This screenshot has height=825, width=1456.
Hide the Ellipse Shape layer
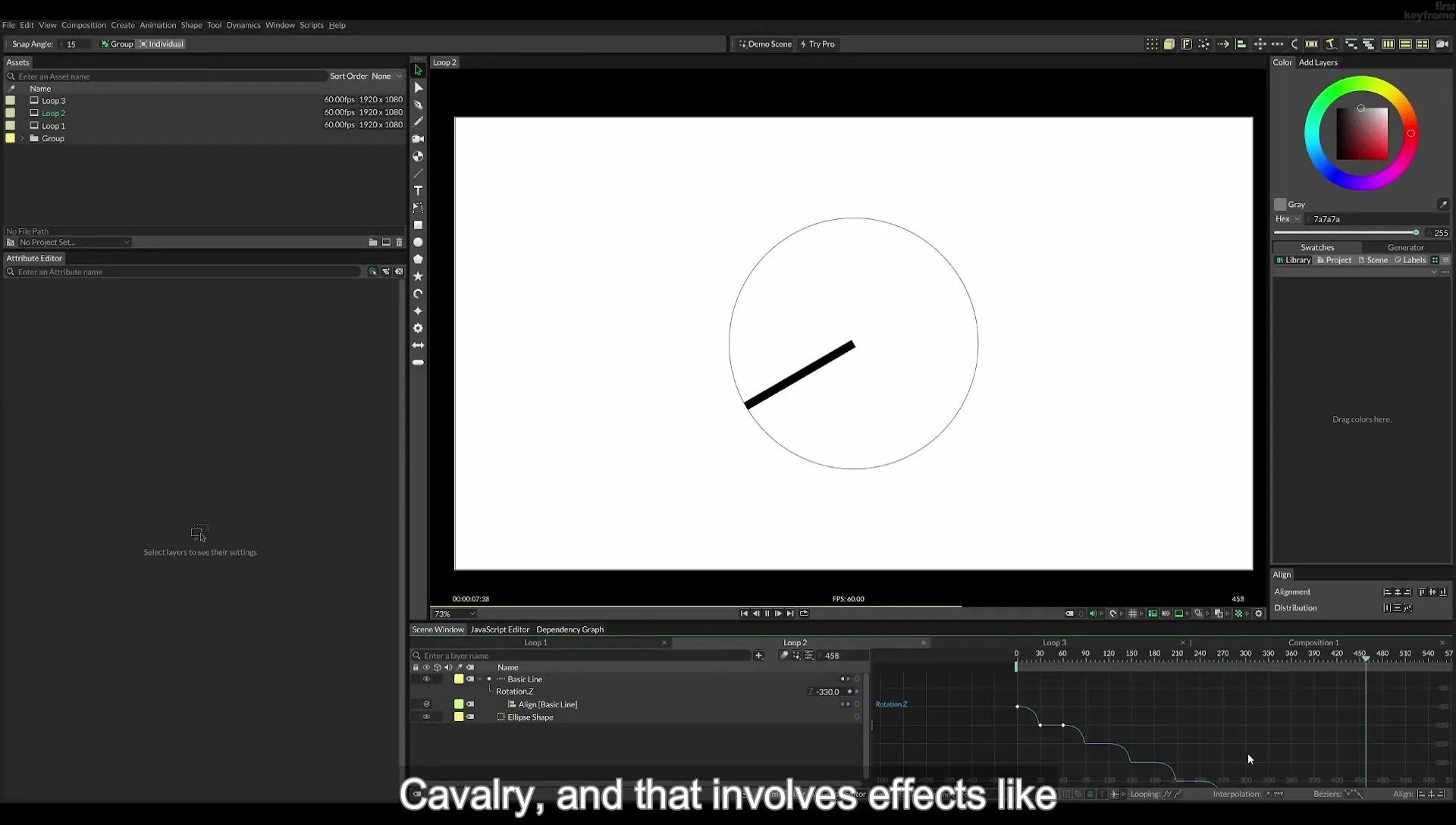[x=426, y=717]
